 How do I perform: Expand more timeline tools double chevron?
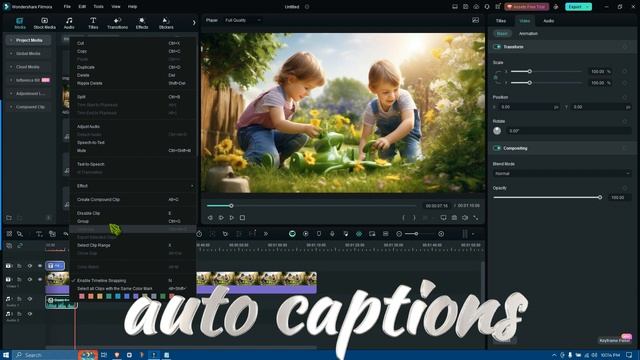click(266, 234)
